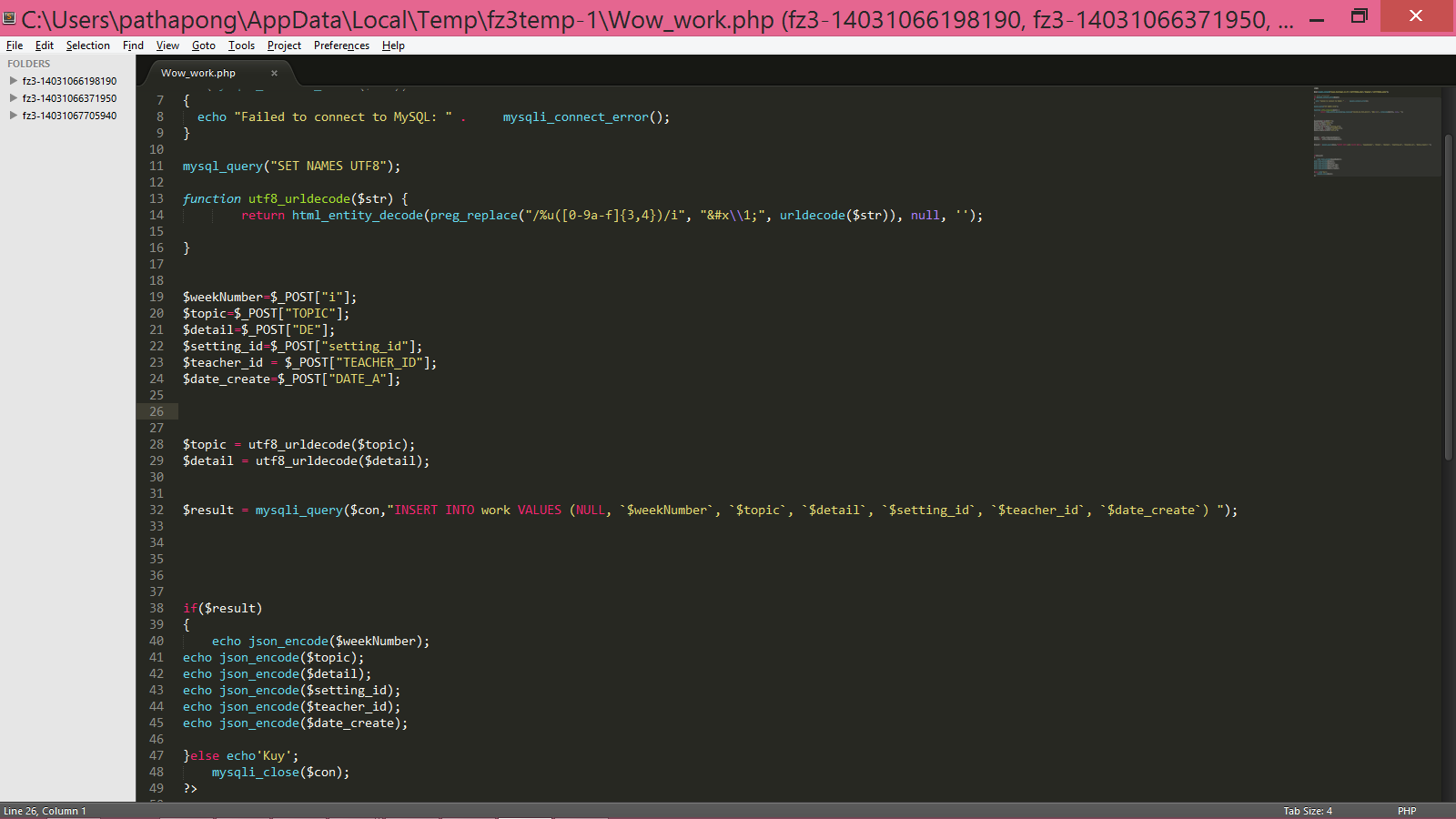This screenshot has width=1456, height=819.
Task: Open the View menu
Action: click(167, 45)
